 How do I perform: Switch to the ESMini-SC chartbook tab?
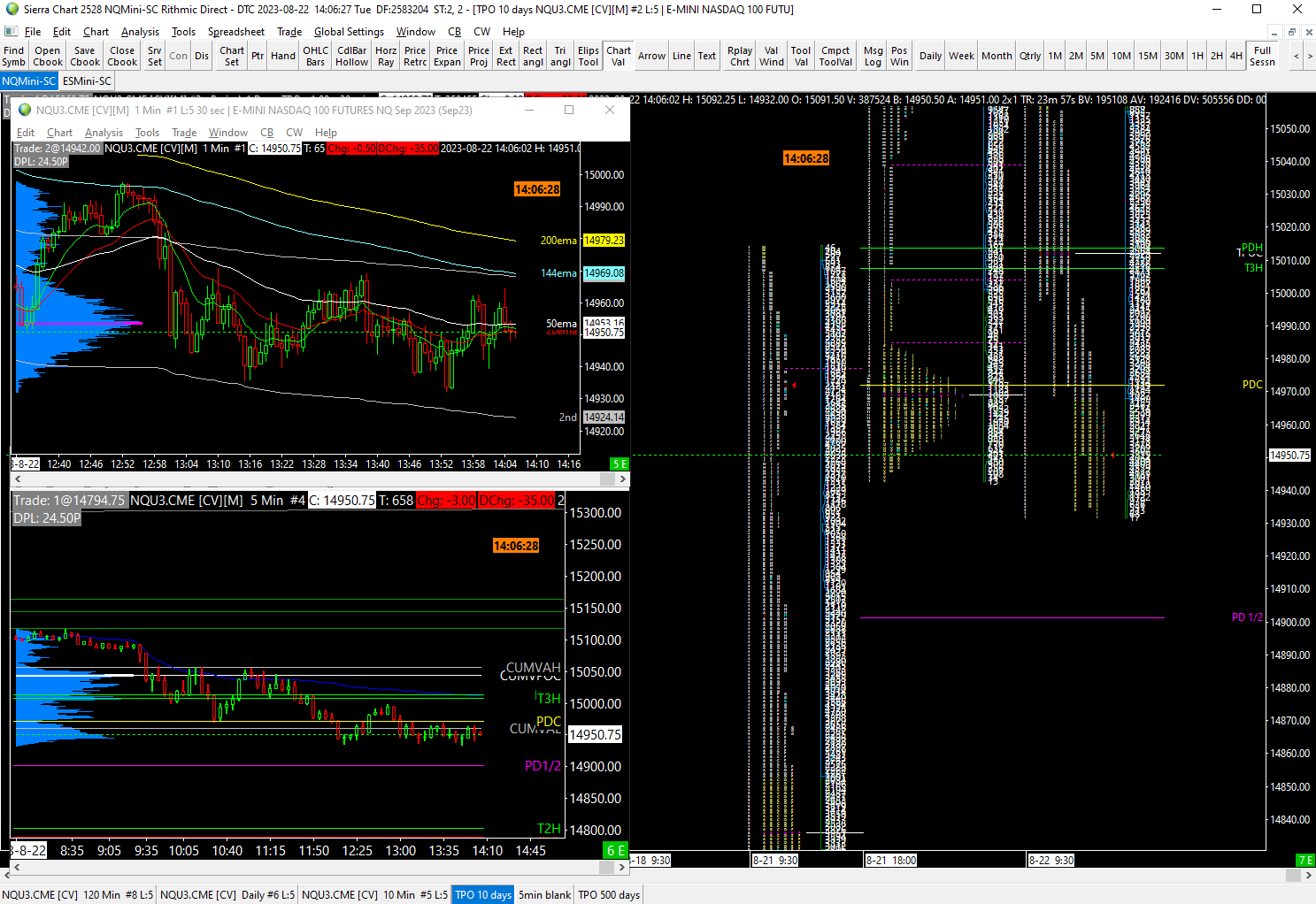pyautogui.click(x=87, y=81)
